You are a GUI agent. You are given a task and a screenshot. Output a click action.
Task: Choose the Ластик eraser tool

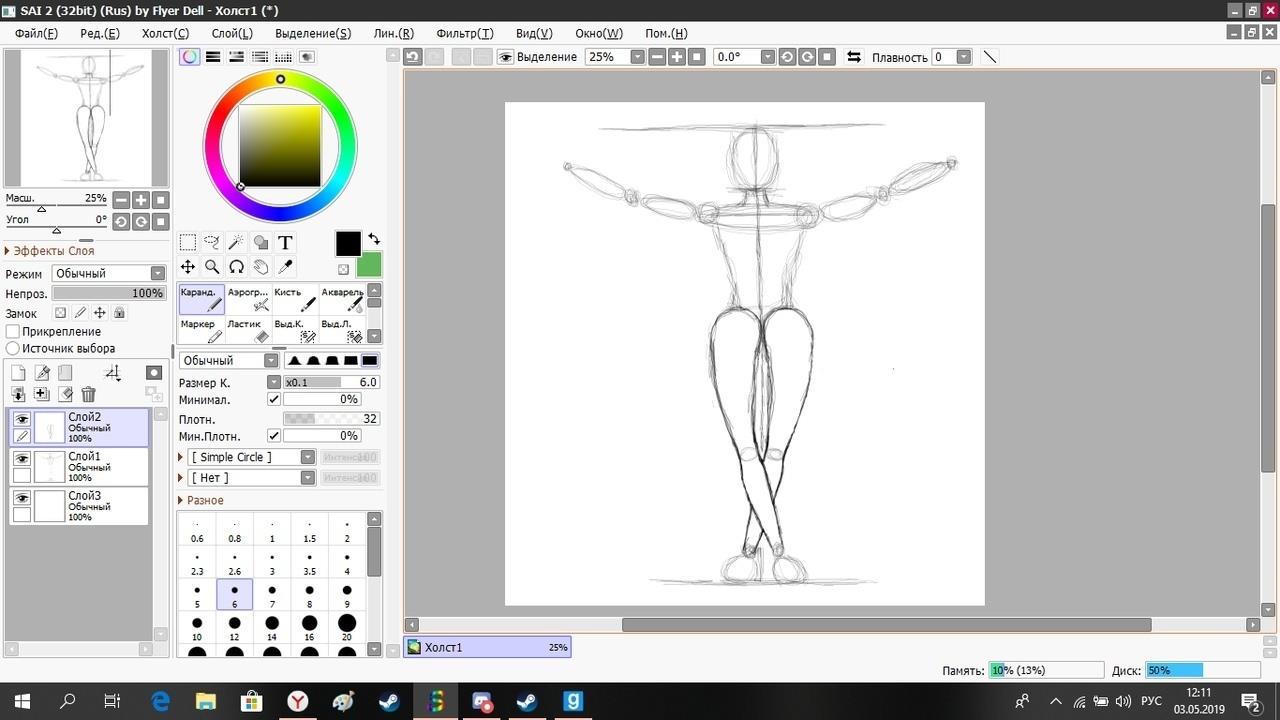pos(247,331)
